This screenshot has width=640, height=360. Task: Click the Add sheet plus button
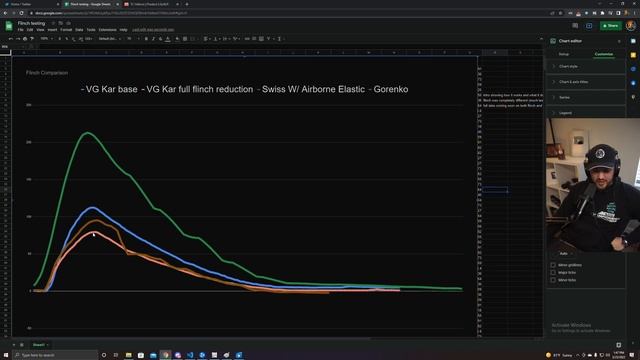pos(13,345)
